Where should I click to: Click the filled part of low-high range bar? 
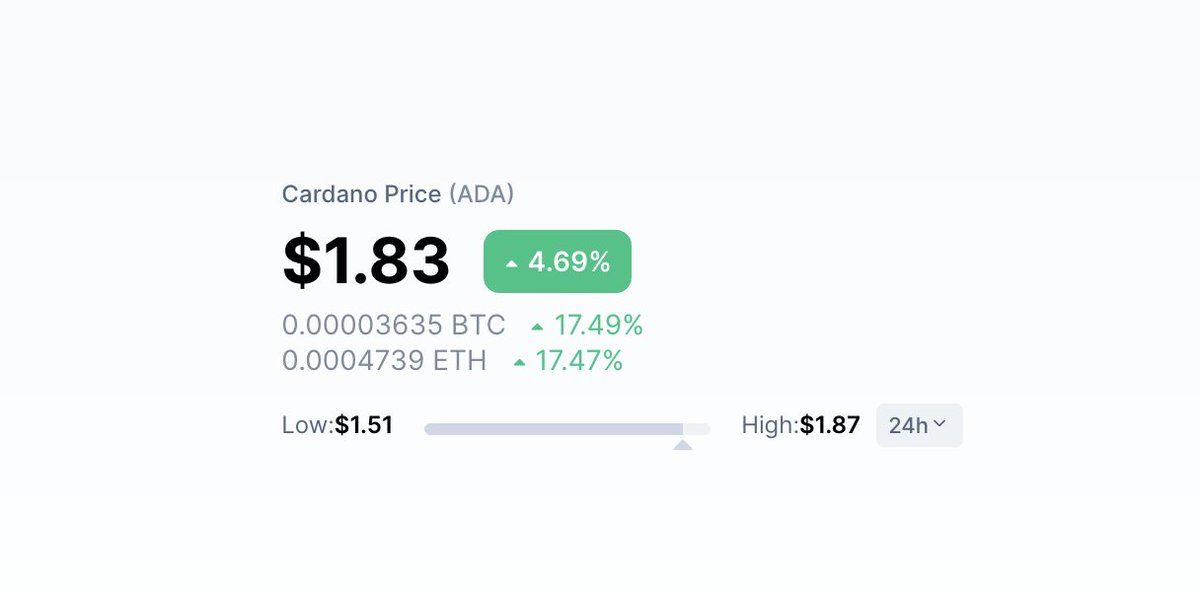(x=553, y=429)
